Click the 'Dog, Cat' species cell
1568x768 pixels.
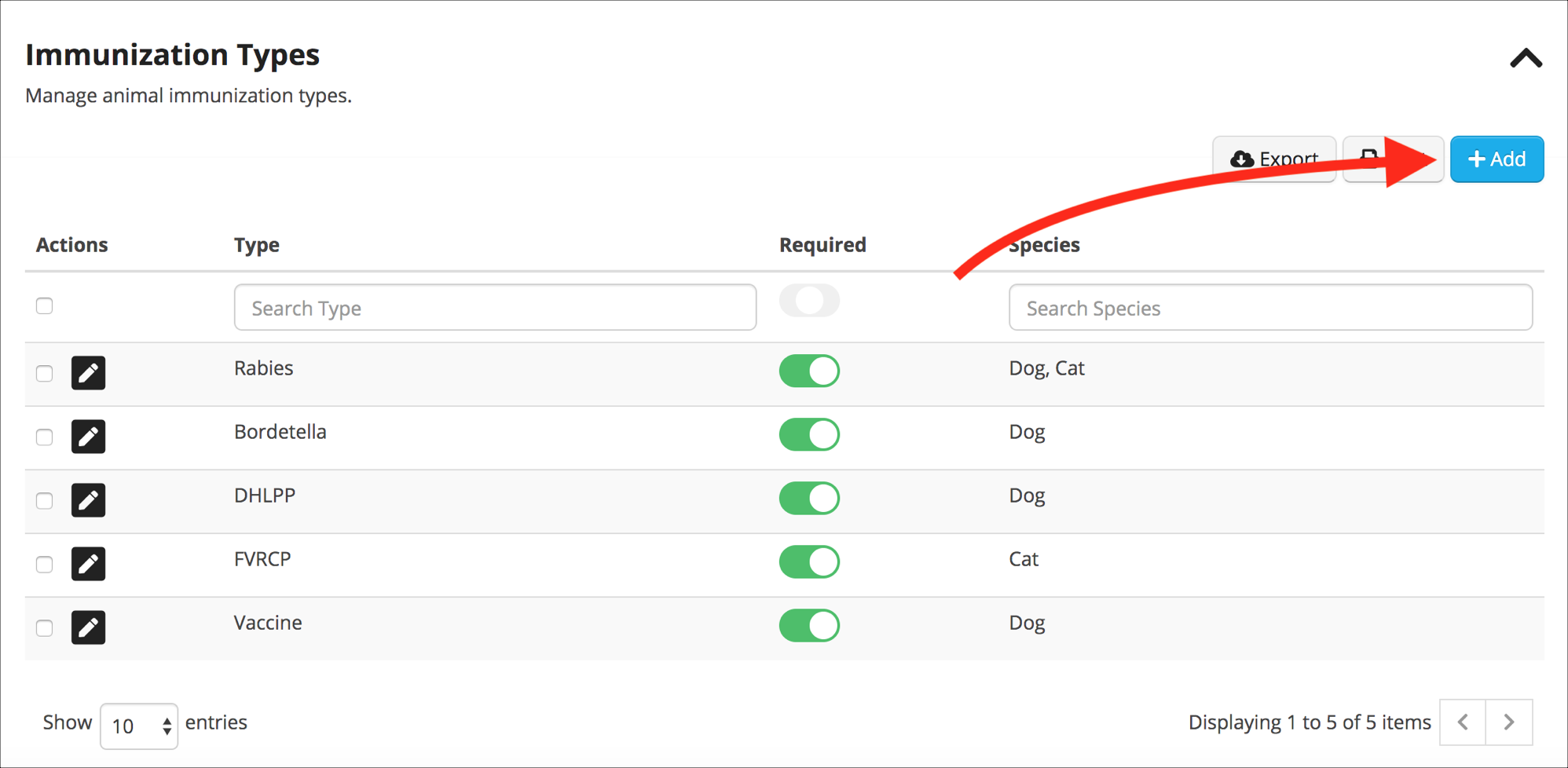pyautogui.click(x=1046, y=368)
